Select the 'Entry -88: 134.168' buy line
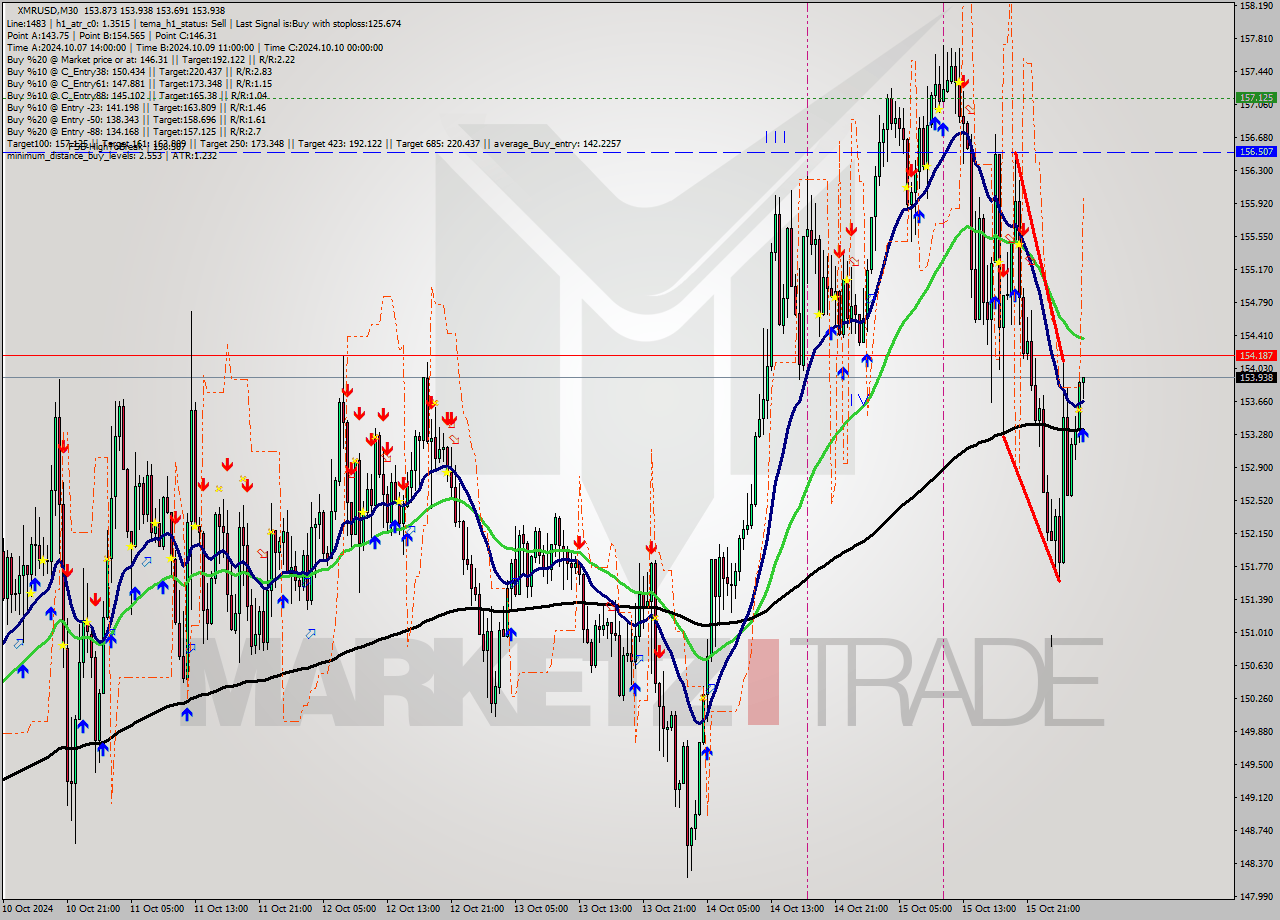This screenshot has width=1280, height=920. point(134,131)
